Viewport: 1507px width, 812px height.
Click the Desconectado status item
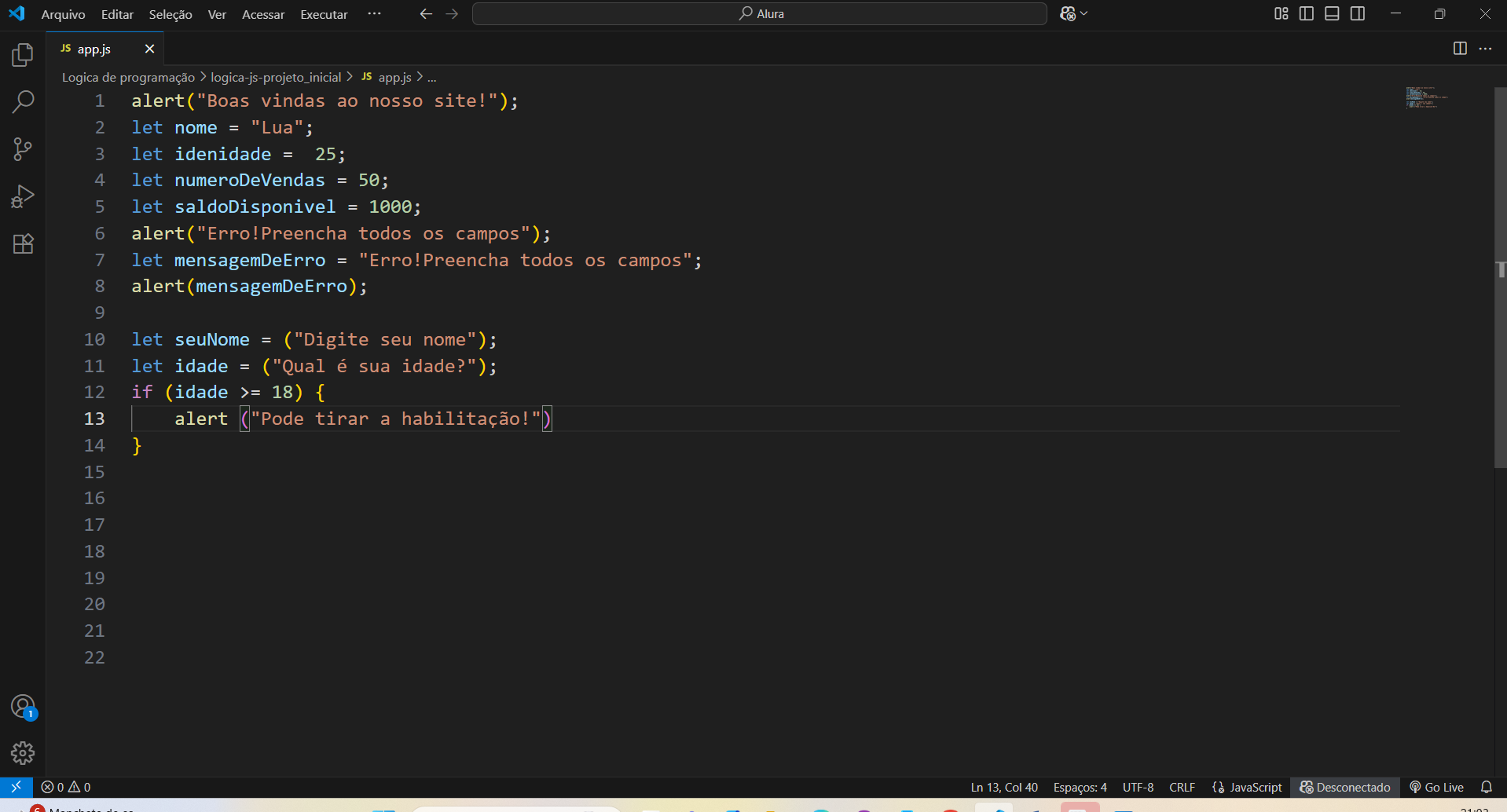click(x=1344, y=787)
